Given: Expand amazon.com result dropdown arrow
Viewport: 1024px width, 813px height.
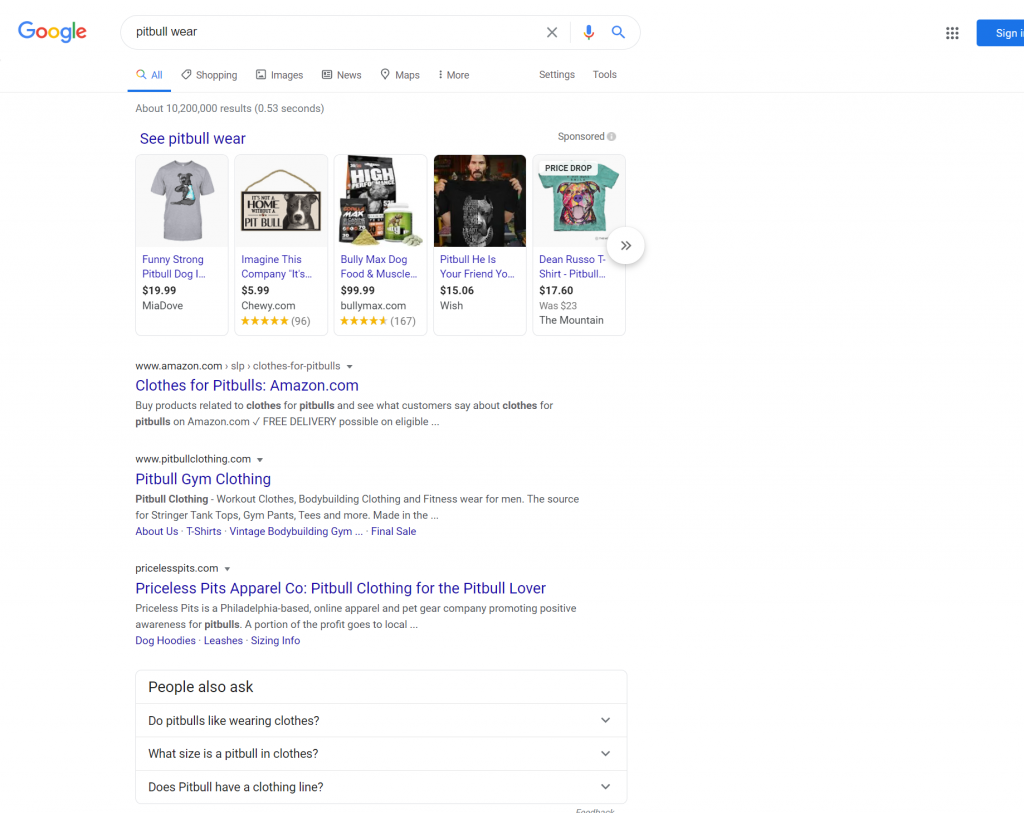Looking at the screenshot, I should 349,366.
